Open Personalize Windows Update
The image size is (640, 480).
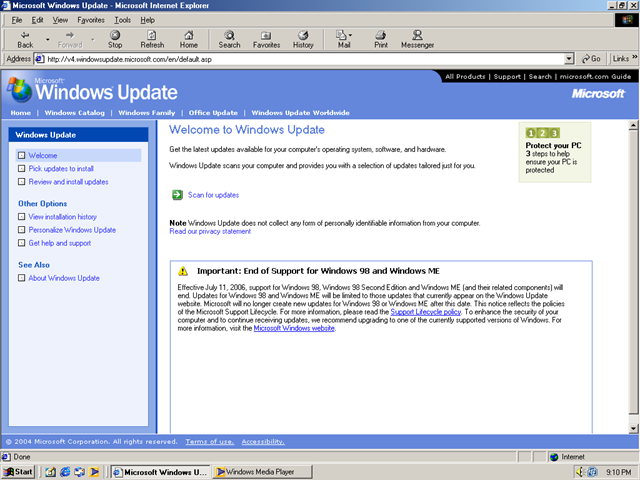72,230
